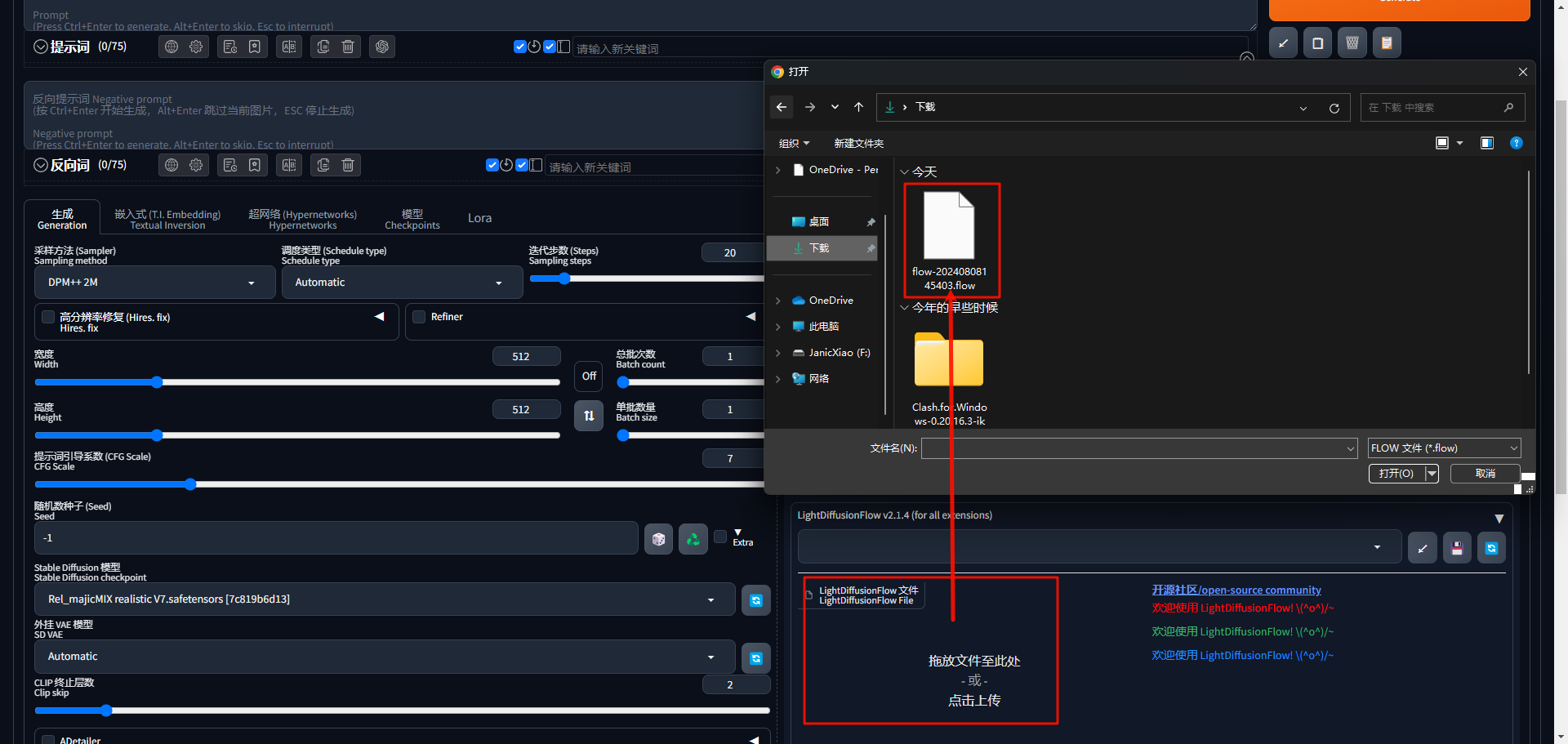Click bookmark favorites icon in 提示词 toolbar
The width and height of the screenshot is (1568, 744).
[255, 47]
